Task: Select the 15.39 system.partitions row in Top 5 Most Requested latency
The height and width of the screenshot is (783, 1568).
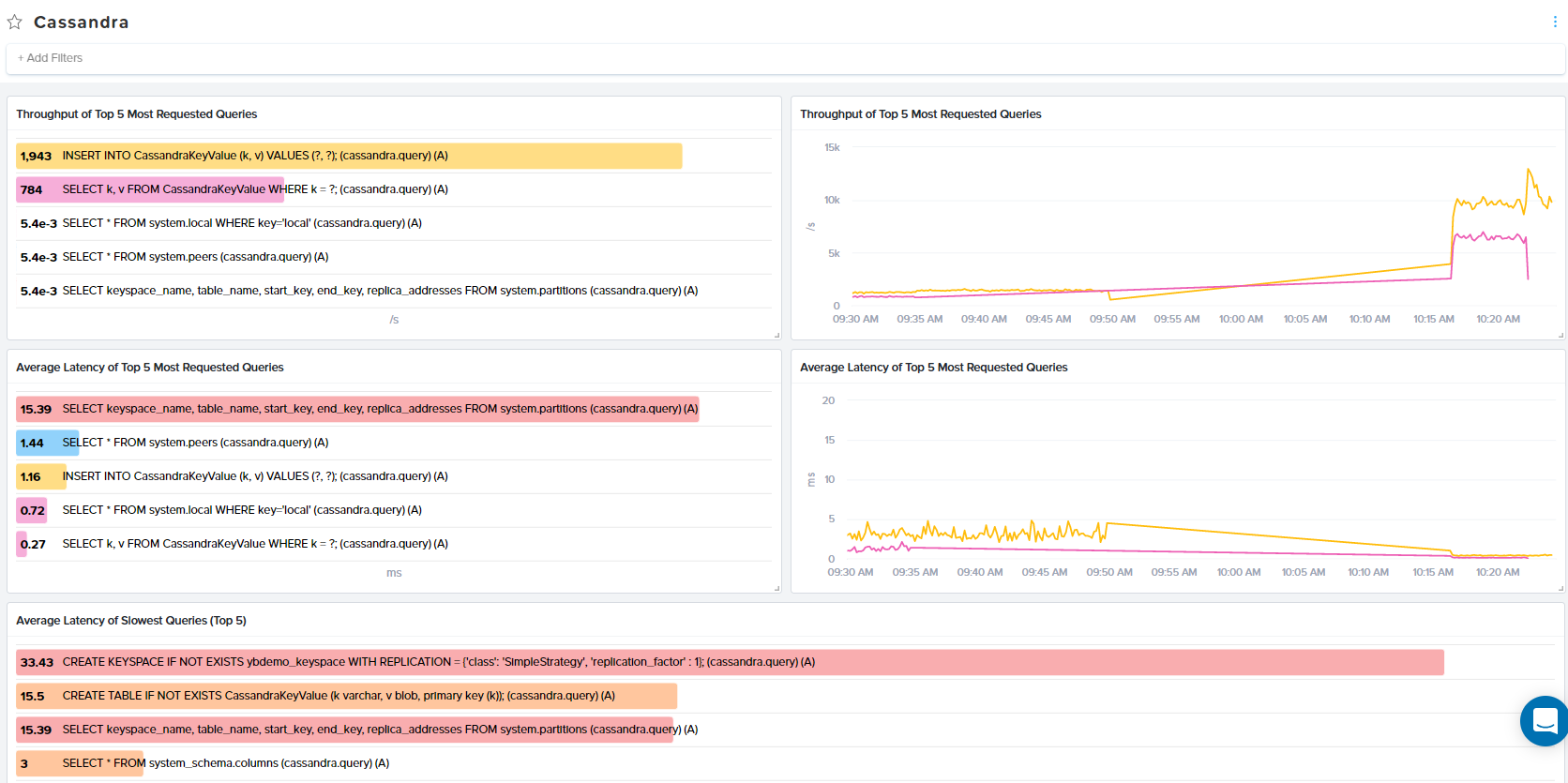Action: (x=394, y=409)
